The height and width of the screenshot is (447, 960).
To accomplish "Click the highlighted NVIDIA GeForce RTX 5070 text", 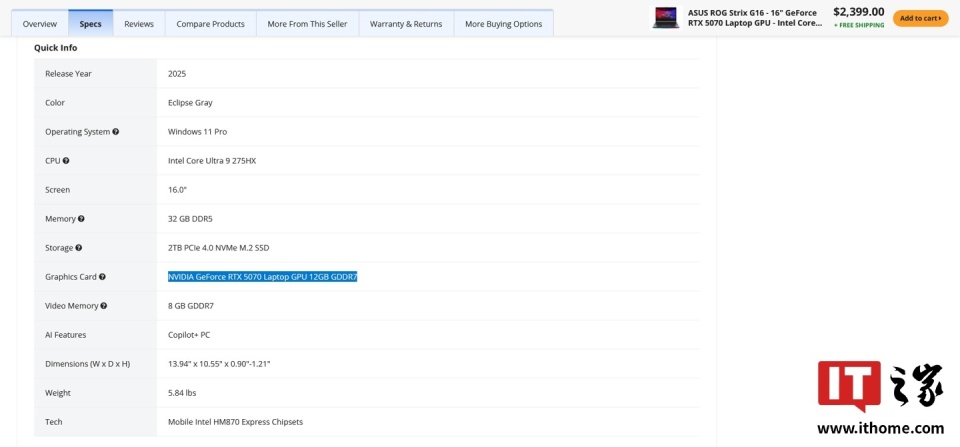I will (263, 277).
